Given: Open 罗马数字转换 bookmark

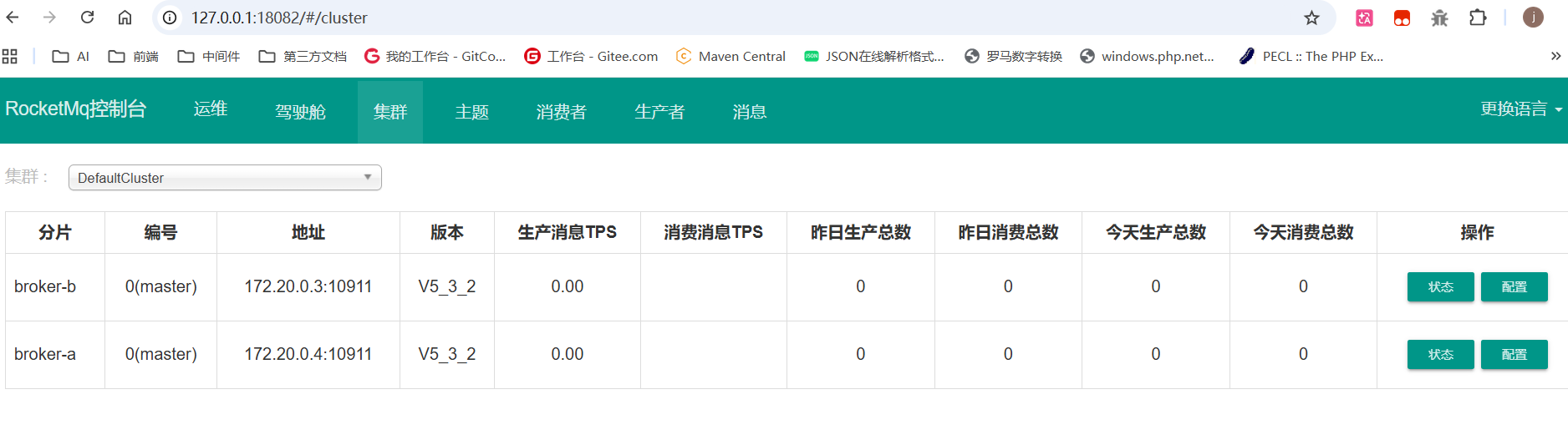Looking at the screenshot, I should [1013, 56].
